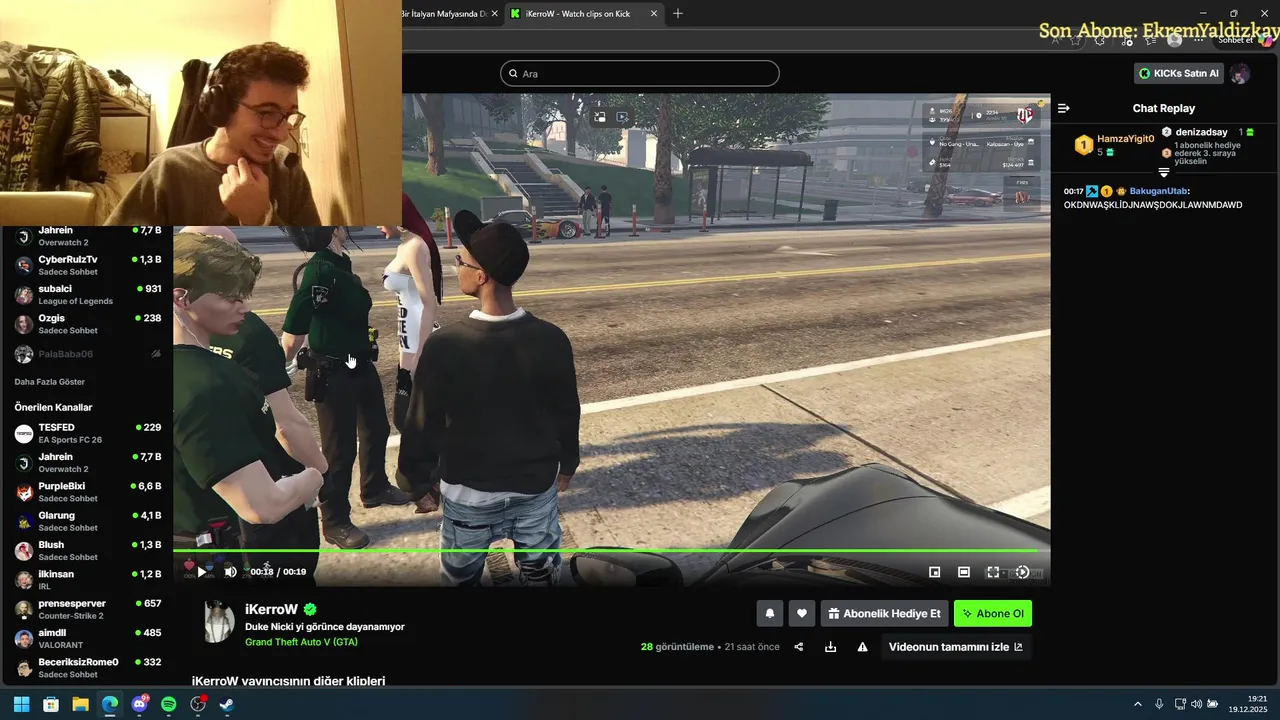
Task: Open browser settings and more menu
Action: (x=1199, y=40)
